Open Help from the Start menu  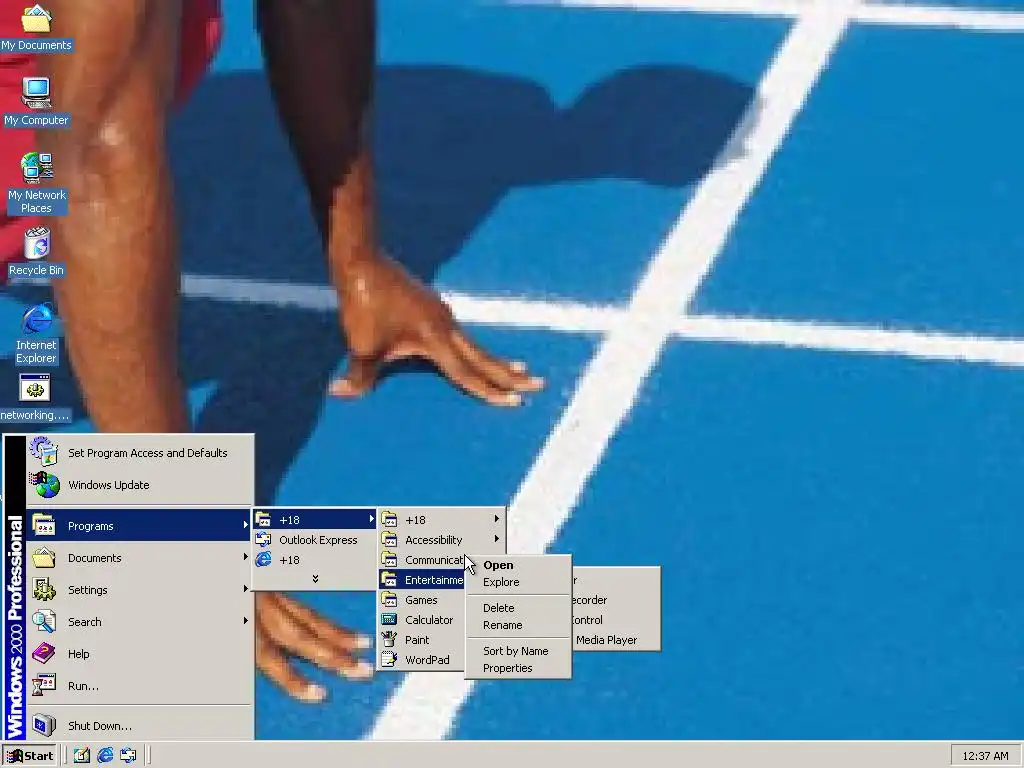pyautogui.click(x=139, y=654)
